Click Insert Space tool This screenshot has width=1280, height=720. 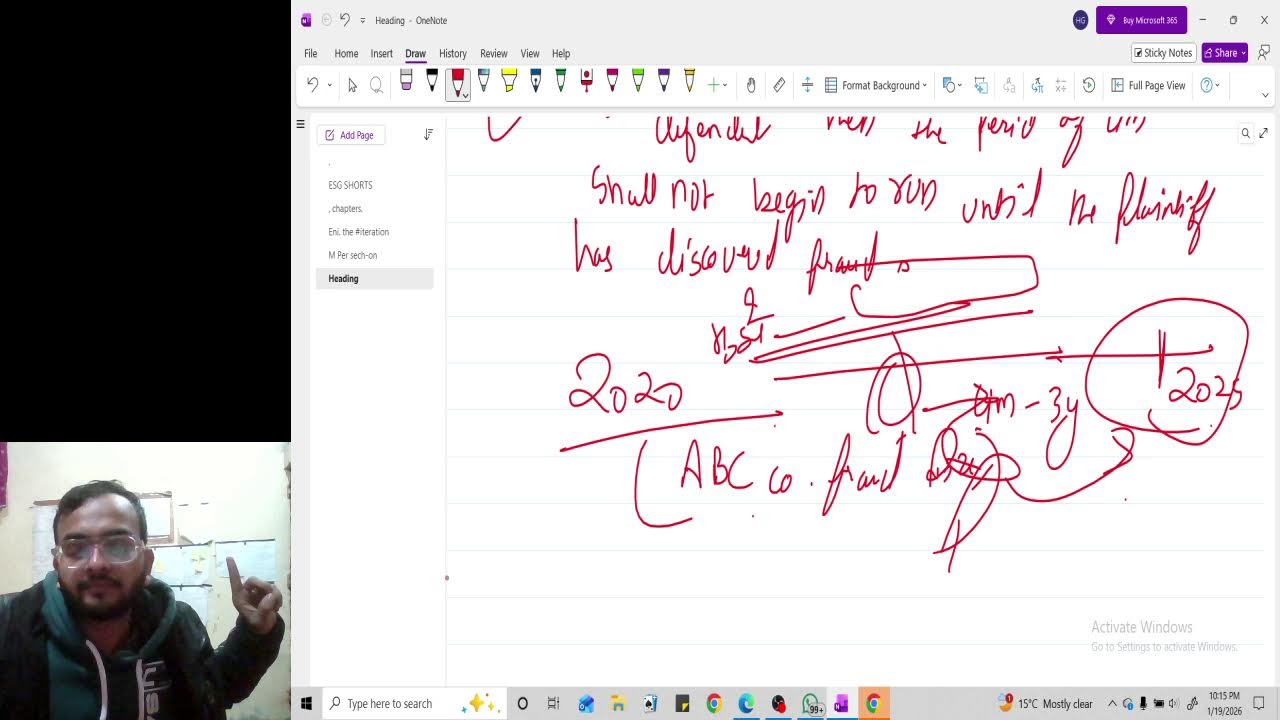(807, 85)
